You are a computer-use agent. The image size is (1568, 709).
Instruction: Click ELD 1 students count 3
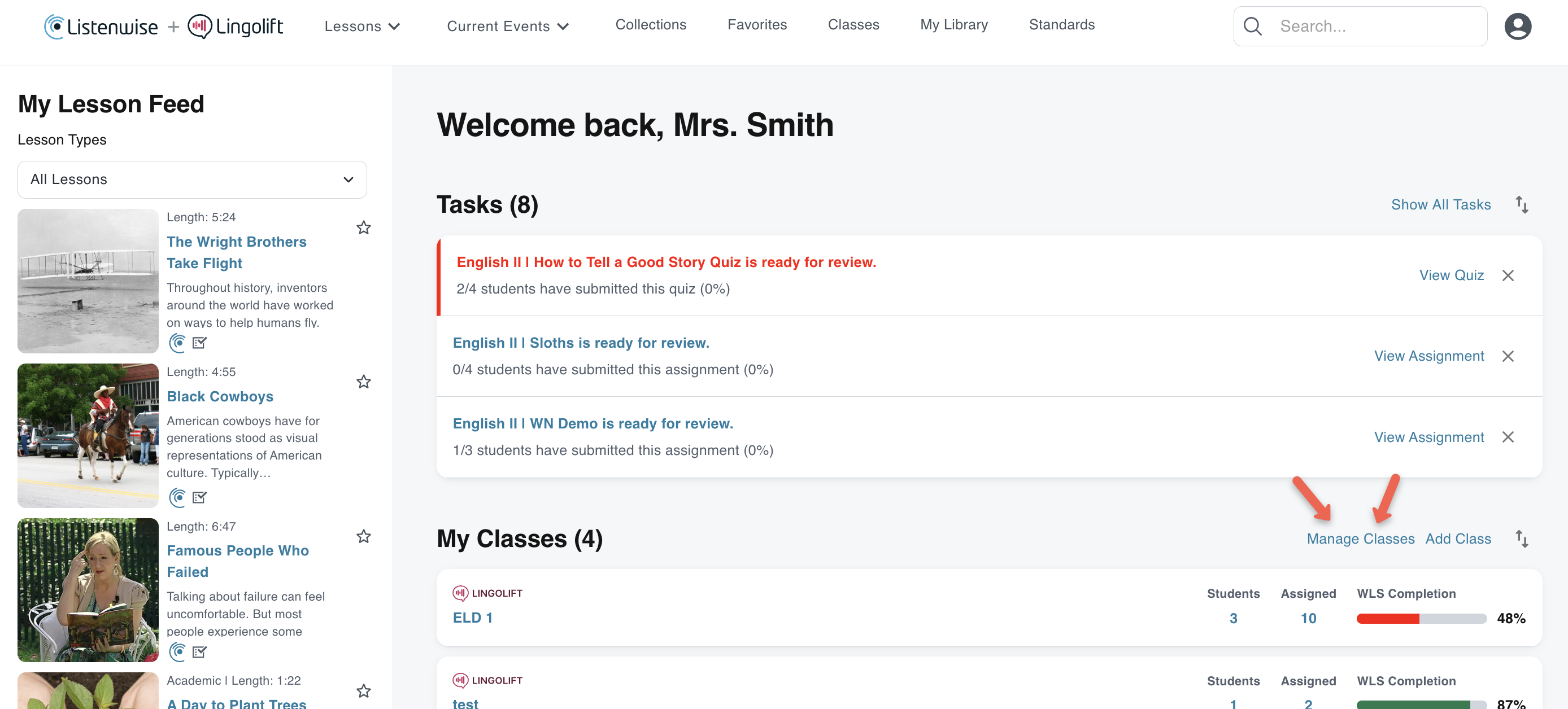click(x=1233, y=618)
